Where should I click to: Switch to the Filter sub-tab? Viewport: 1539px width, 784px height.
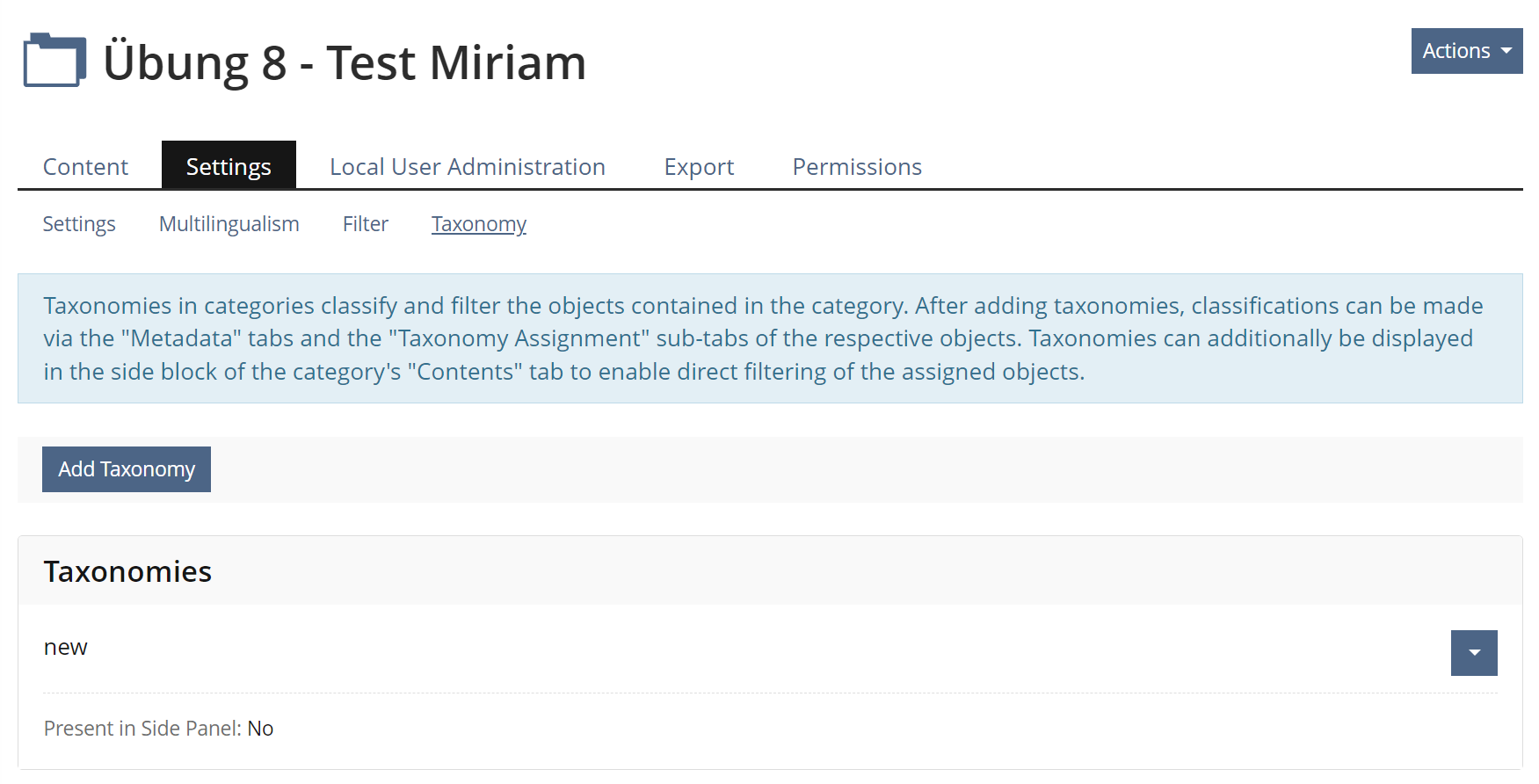366,224
